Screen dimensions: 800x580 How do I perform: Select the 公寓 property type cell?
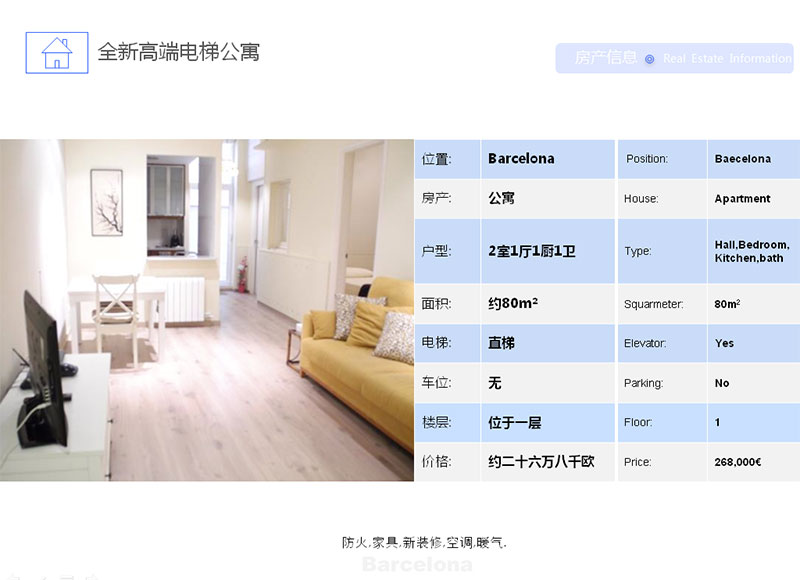pyautogui.click(x=501, y=198)
